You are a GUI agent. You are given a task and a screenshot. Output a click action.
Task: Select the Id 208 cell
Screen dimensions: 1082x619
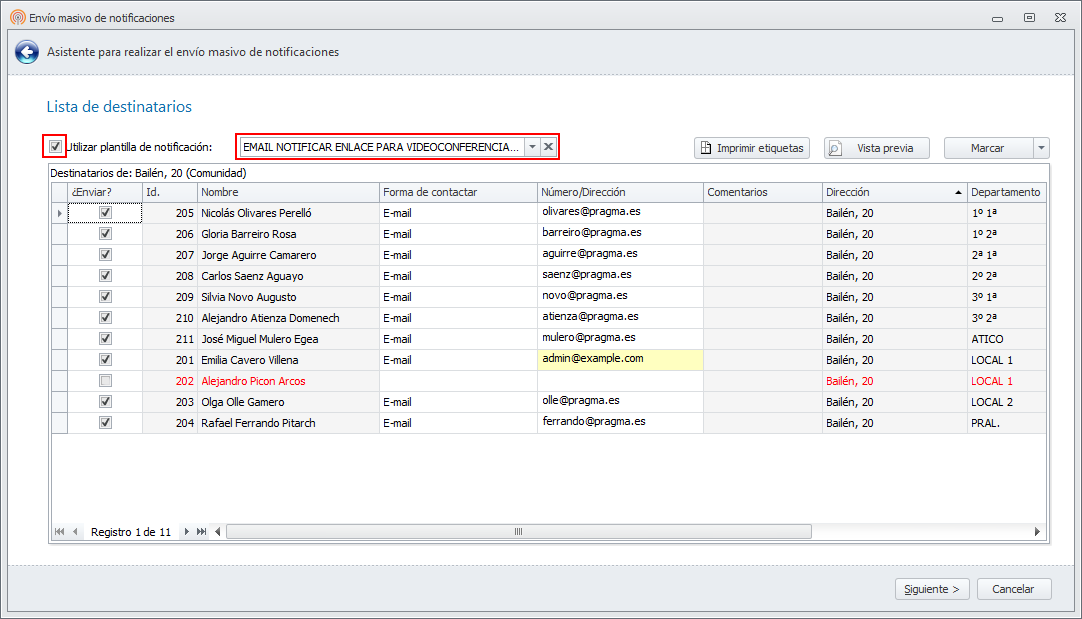[170, 275]
